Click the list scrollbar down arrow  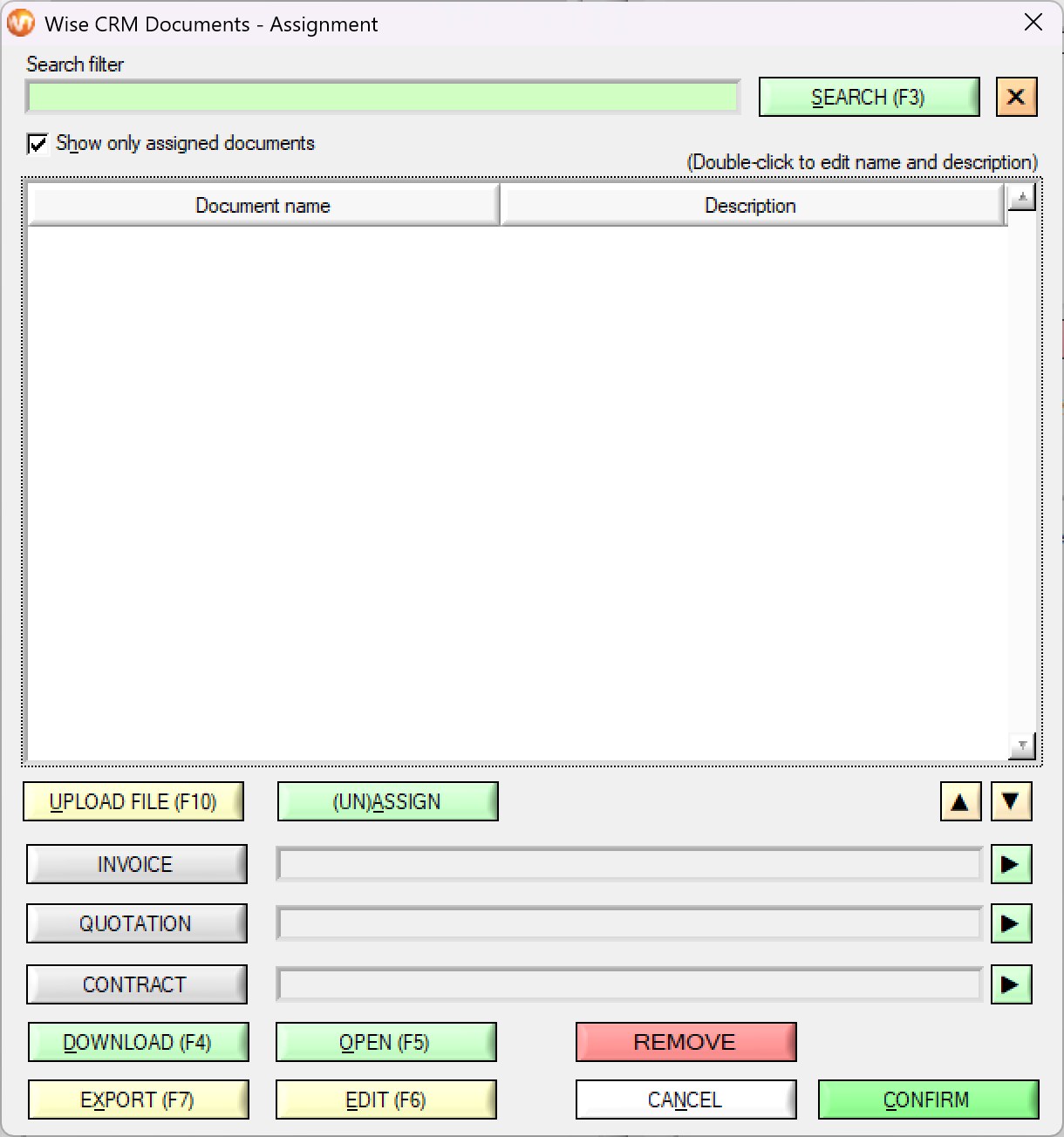[x=1022, y=746]
